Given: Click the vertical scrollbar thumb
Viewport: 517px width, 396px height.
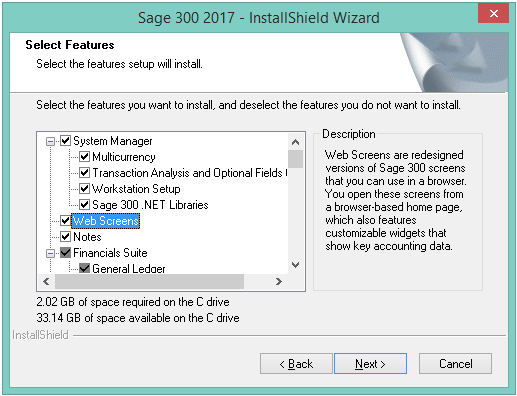Looking at the screenshot, I should point(295,159).
